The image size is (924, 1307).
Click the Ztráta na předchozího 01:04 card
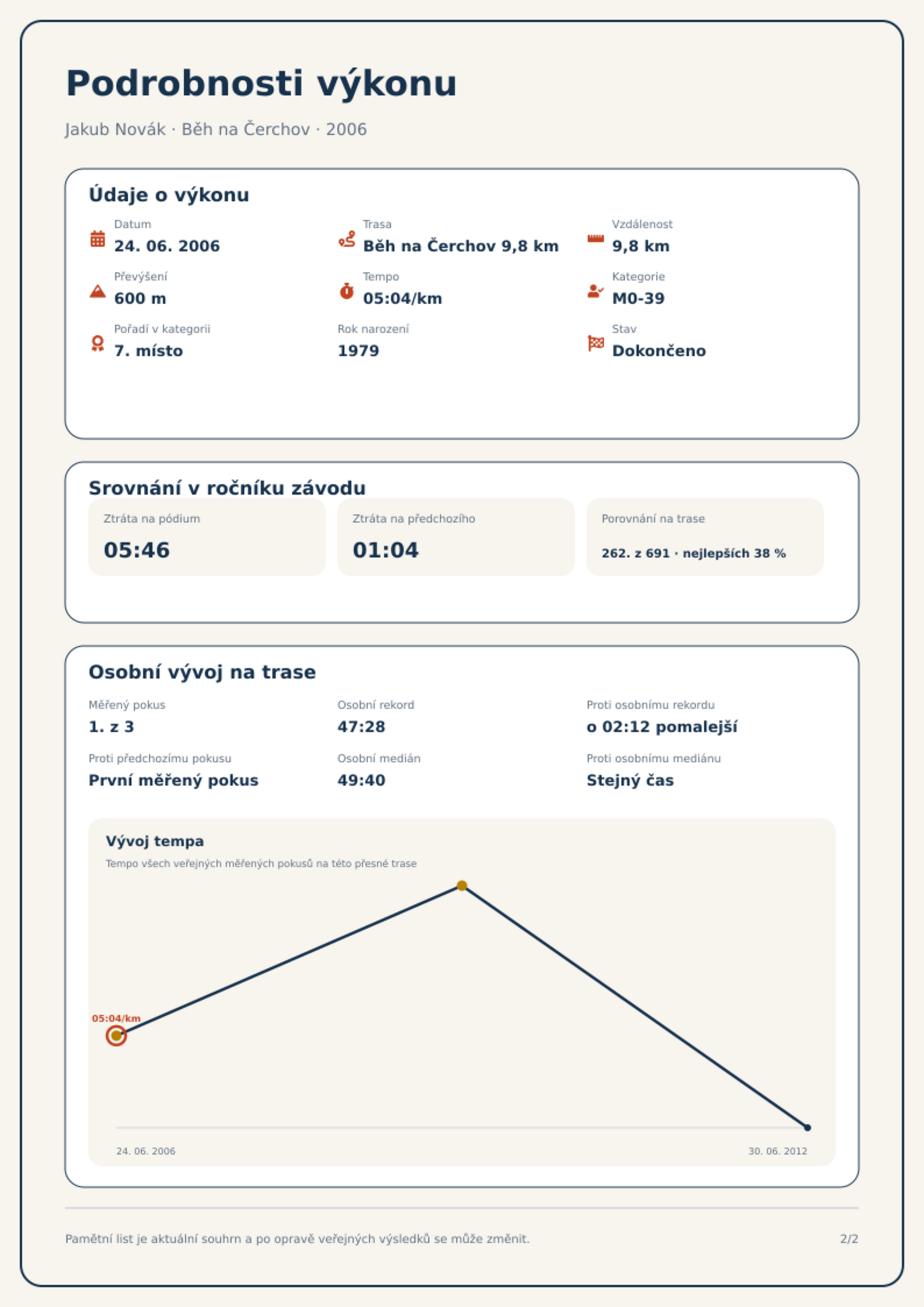point(456,537)
